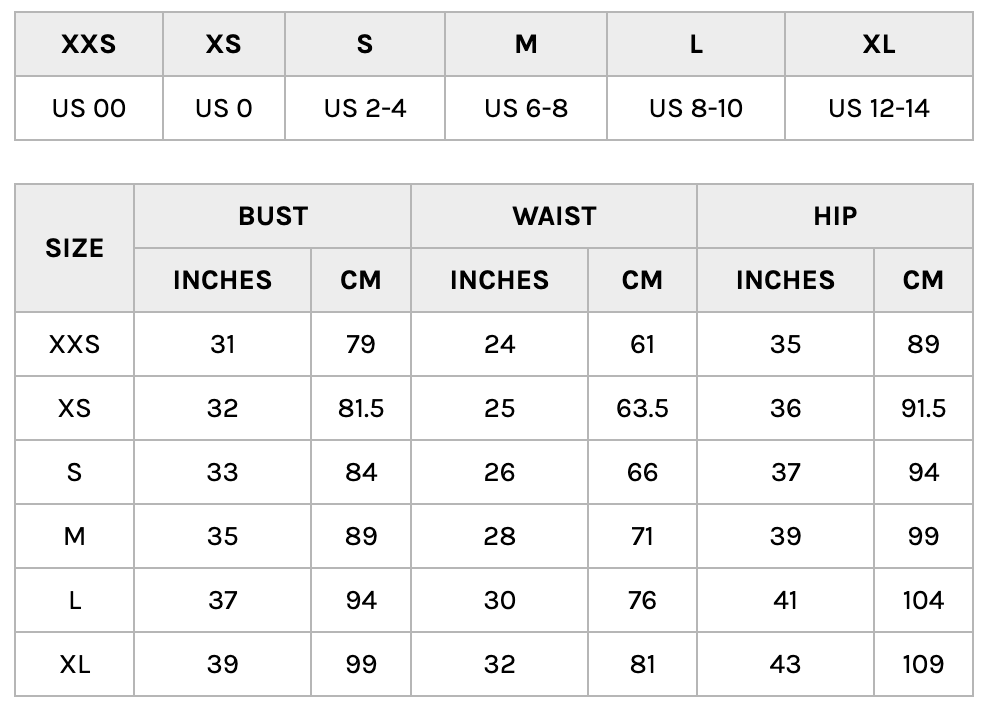Click the CM subheader under HIP

(922, 280)
